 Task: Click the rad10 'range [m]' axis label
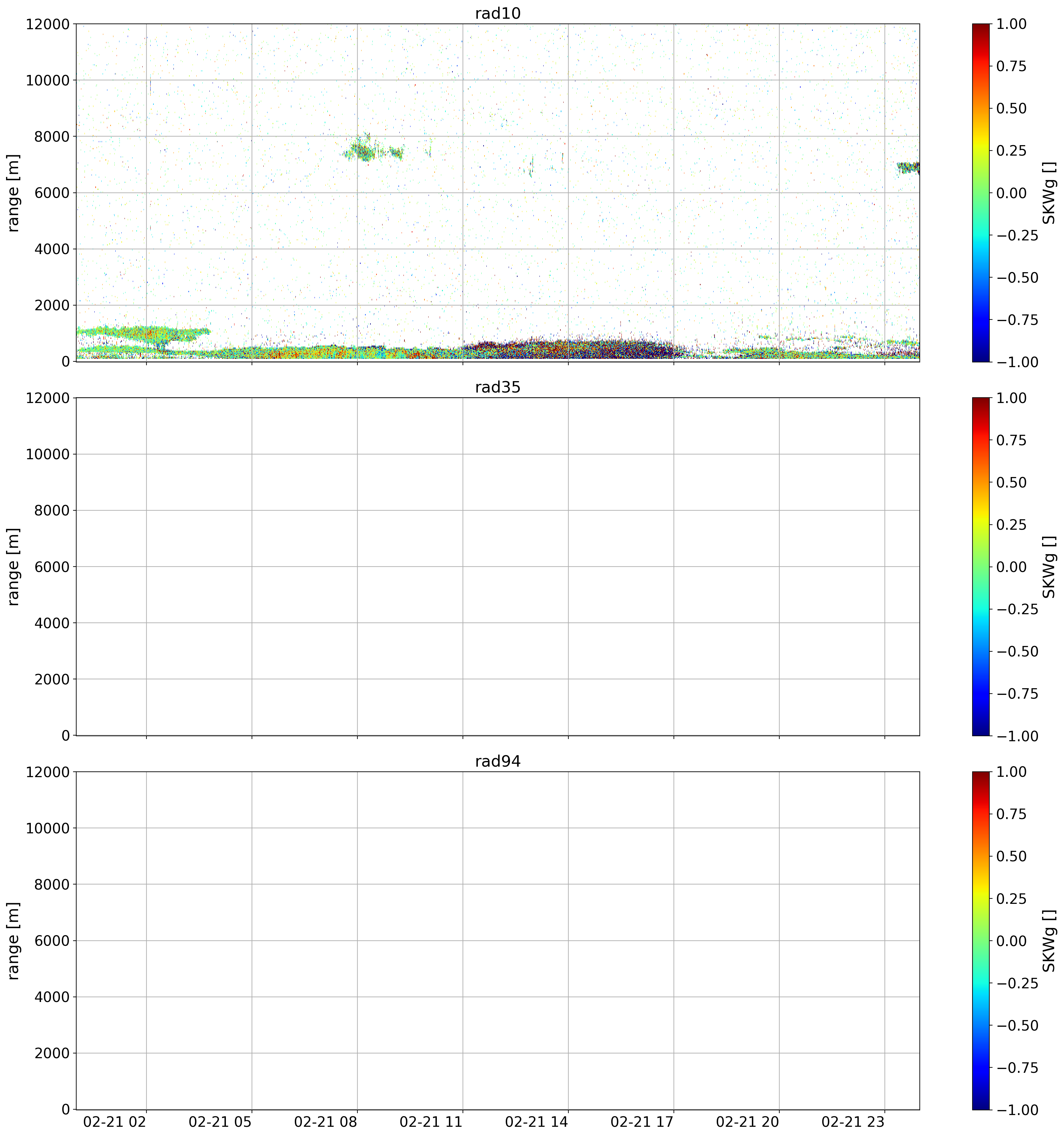pyautogui.click(x=13, y=192)
